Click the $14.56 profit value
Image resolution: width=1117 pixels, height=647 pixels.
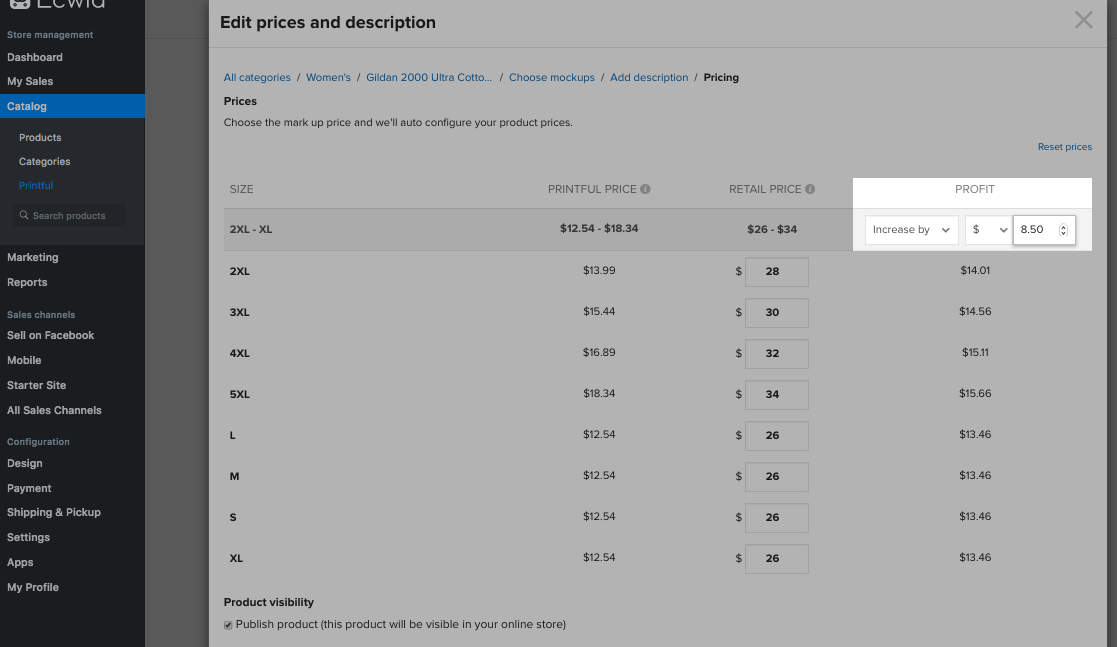click(975, 311)
